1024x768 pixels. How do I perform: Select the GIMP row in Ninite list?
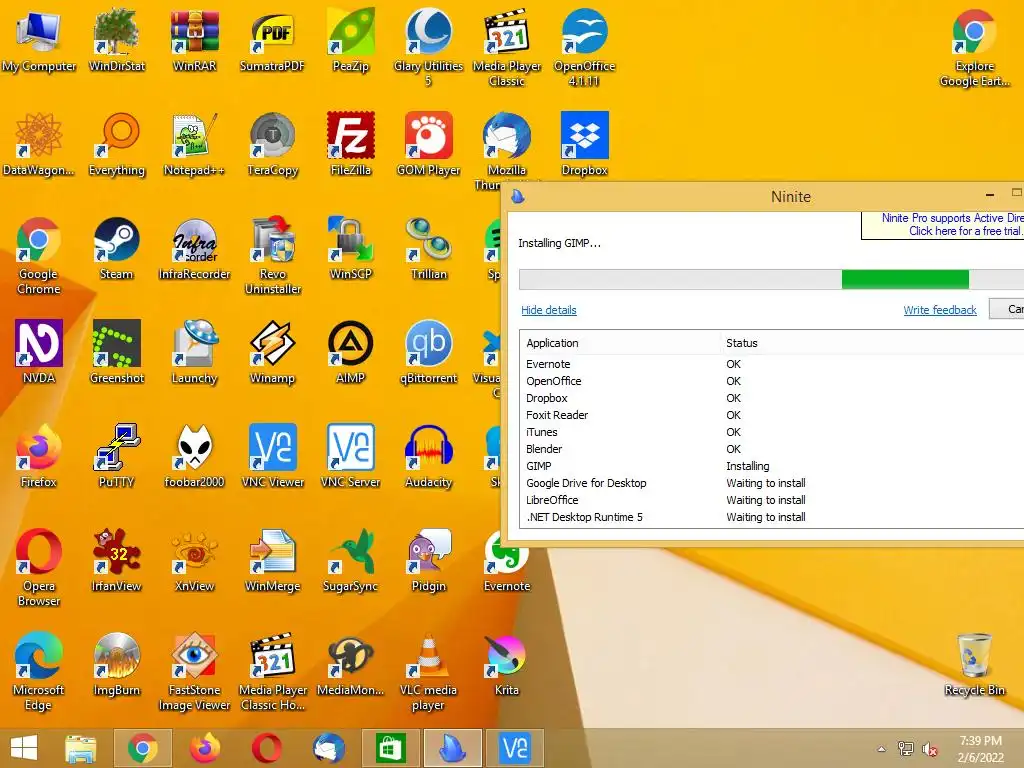772,466
